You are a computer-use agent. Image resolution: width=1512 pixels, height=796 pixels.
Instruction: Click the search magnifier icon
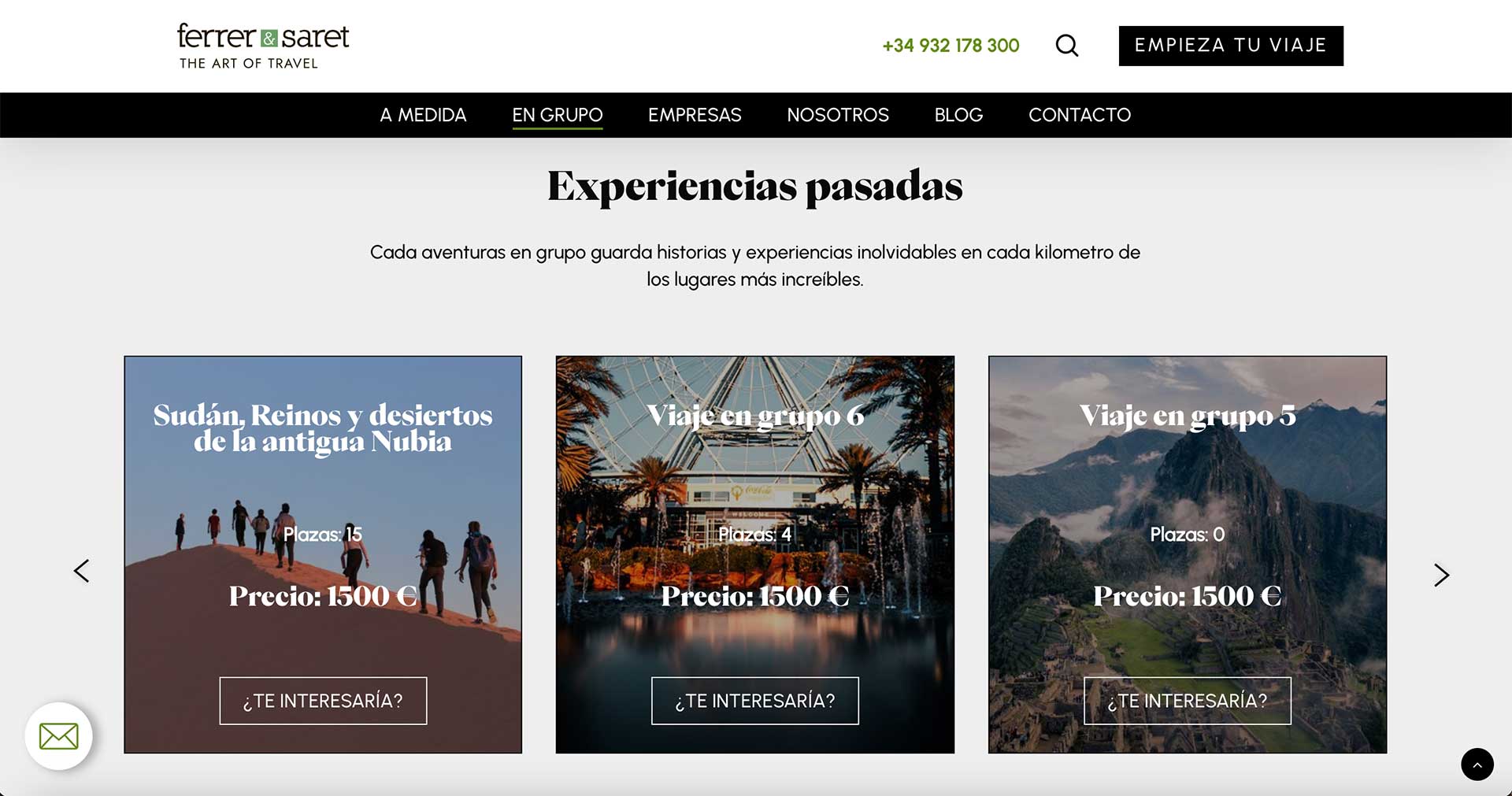[1067, 46]
